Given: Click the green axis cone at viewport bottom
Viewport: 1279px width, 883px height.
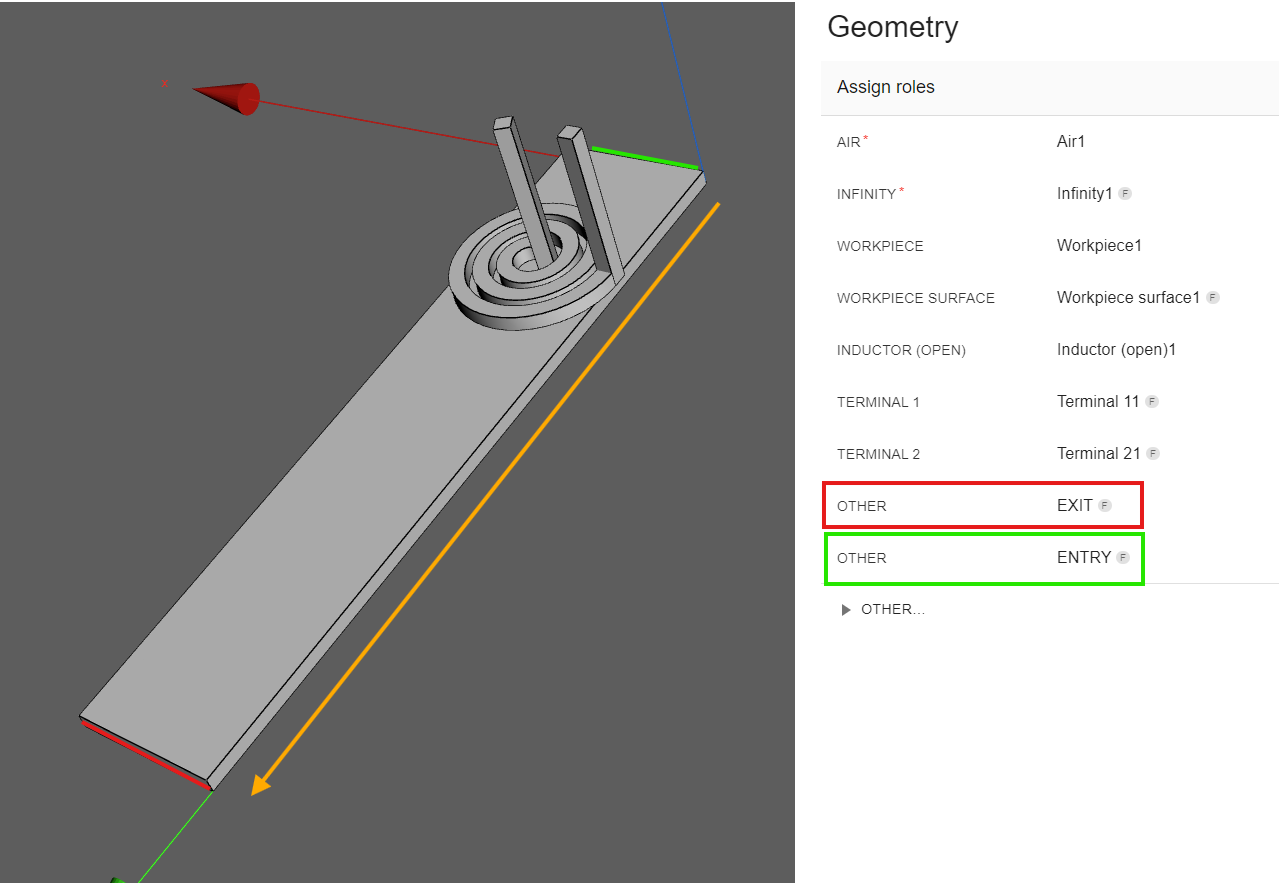Looking at the screenshot, I should coord(120,879).
